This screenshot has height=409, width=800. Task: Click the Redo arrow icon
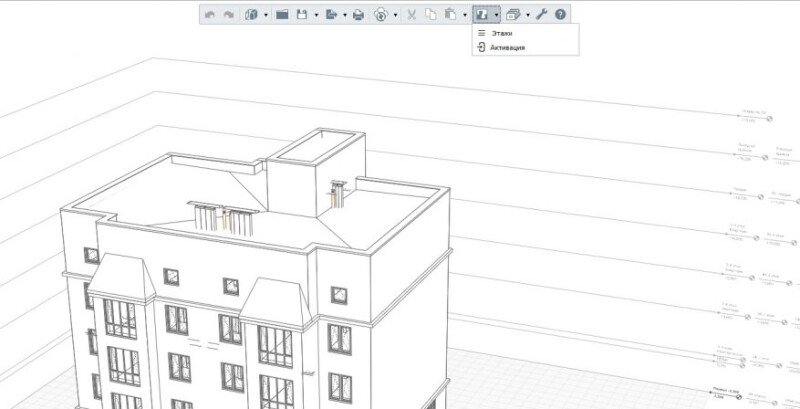point(228,15)
